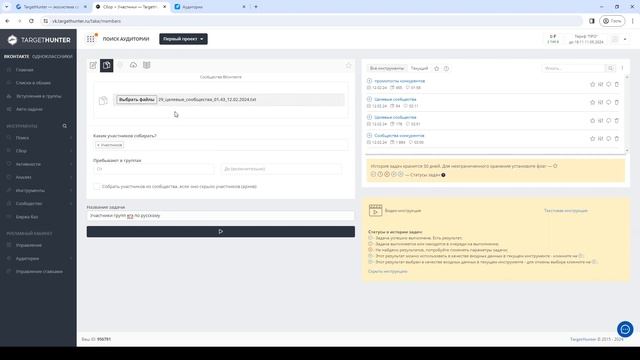Delete the Целевые сообщества task with 84 results
This screenshot has width=640, height=360.
pos(617,102)
